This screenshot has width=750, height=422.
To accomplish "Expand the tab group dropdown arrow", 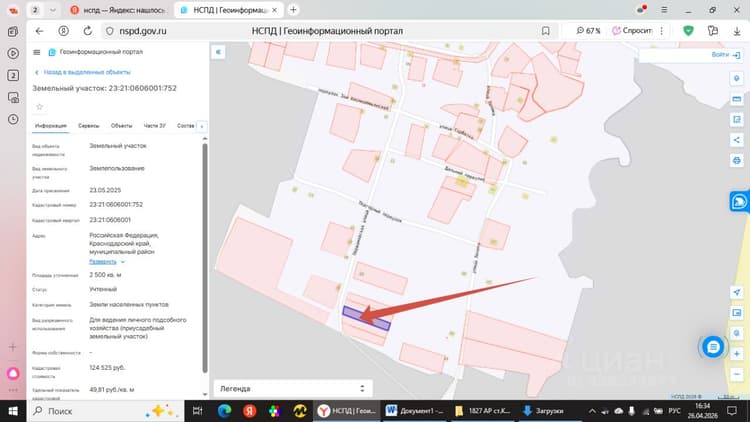I will pyautogui.click(x=53, y=10).
